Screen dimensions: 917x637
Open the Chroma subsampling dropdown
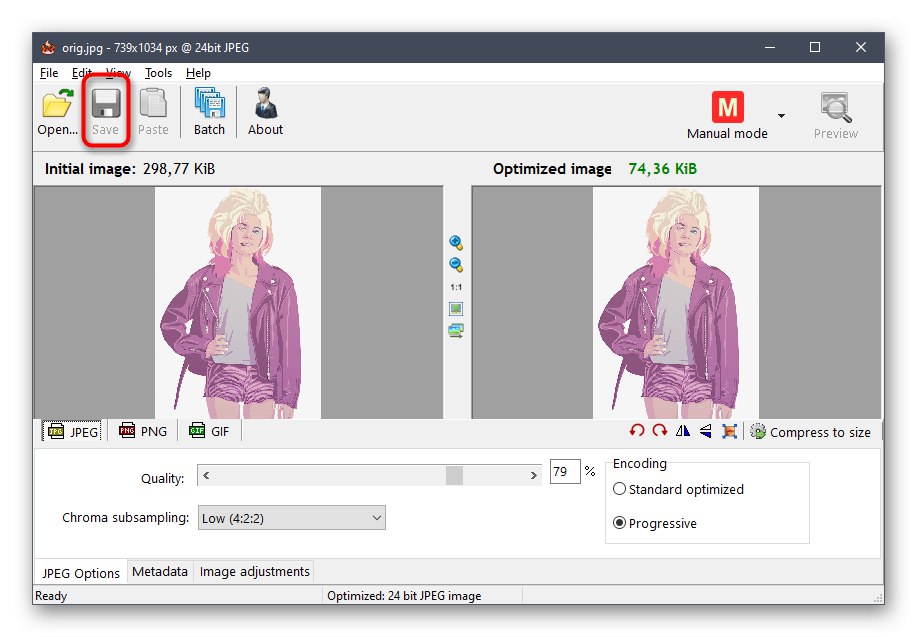click(x=292, y=518)
